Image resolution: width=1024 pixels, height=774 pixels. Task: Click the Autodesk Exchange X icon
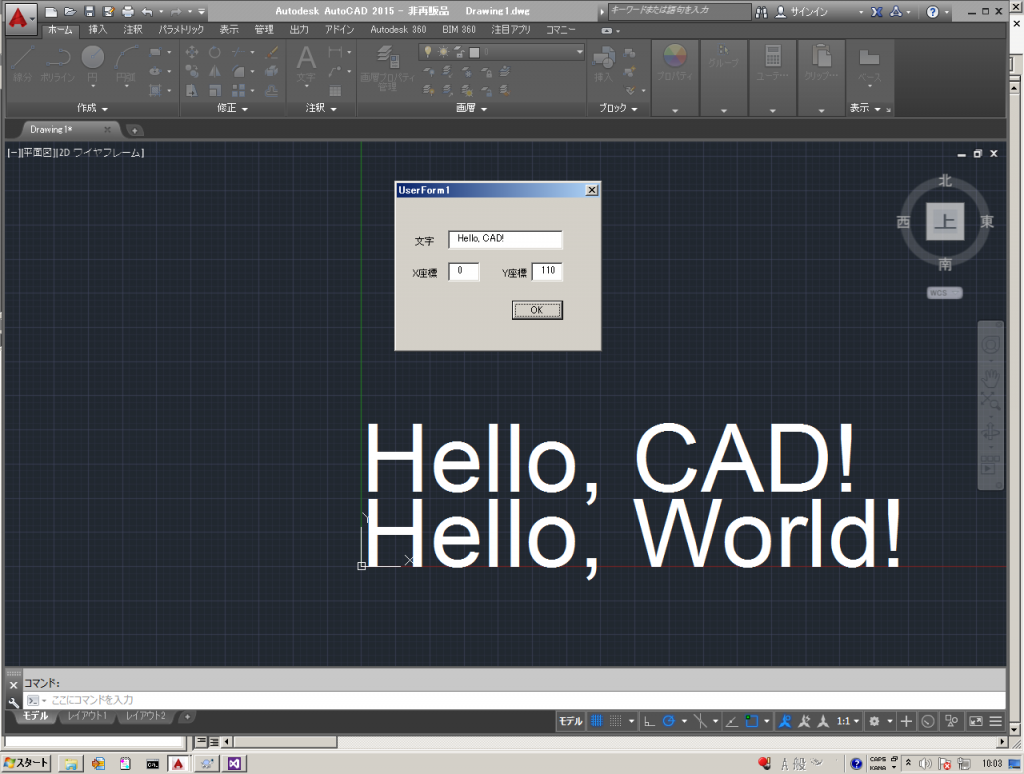(876, 12)
